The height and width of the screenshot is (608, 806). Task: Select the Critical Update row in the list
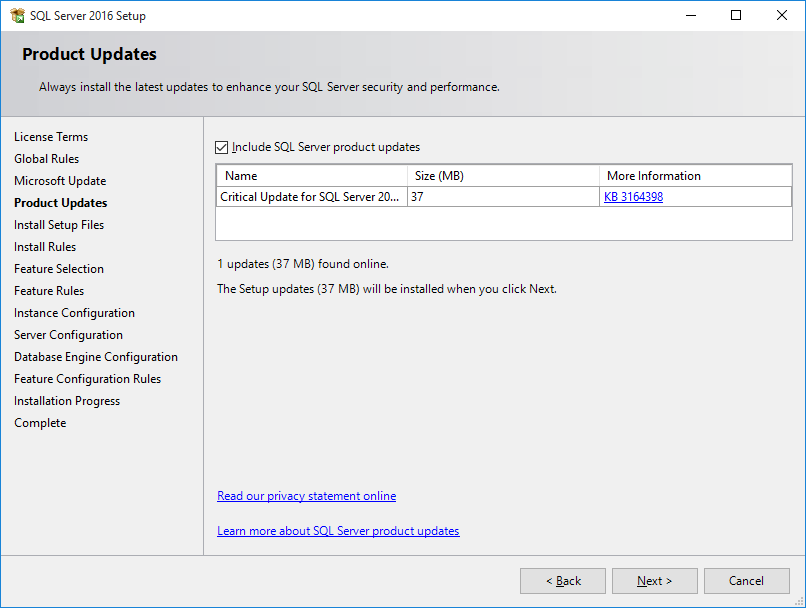[310, 196]
